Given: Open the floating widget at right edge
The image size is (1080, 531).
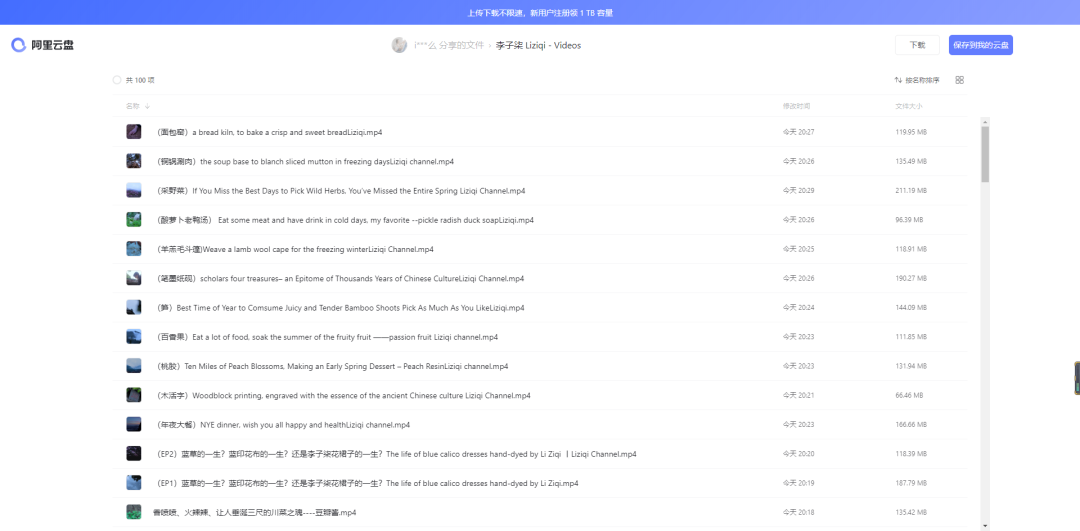Looking at the screenshot, I should (x=1077, y=377).
